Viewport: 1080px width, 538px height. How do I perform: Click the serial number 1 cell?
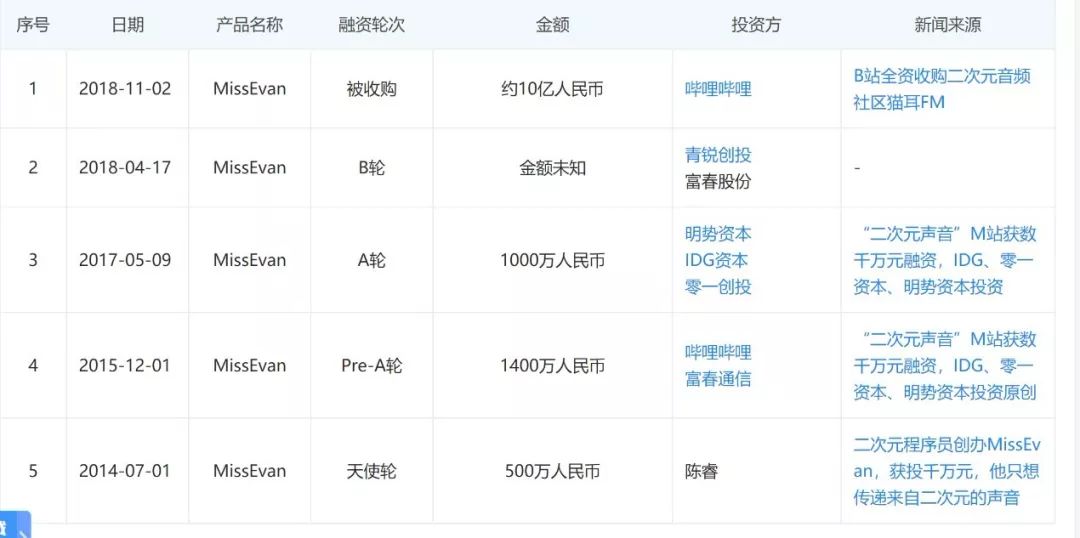pyautogui.click(x=33, y=89)
